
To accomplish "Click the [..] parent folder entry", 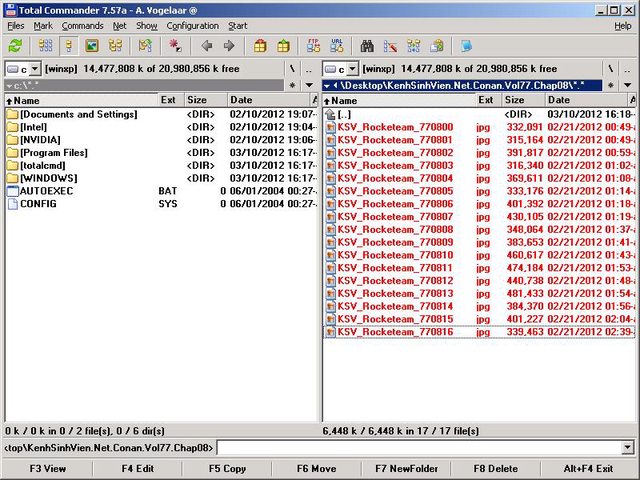I will [480, 114].
